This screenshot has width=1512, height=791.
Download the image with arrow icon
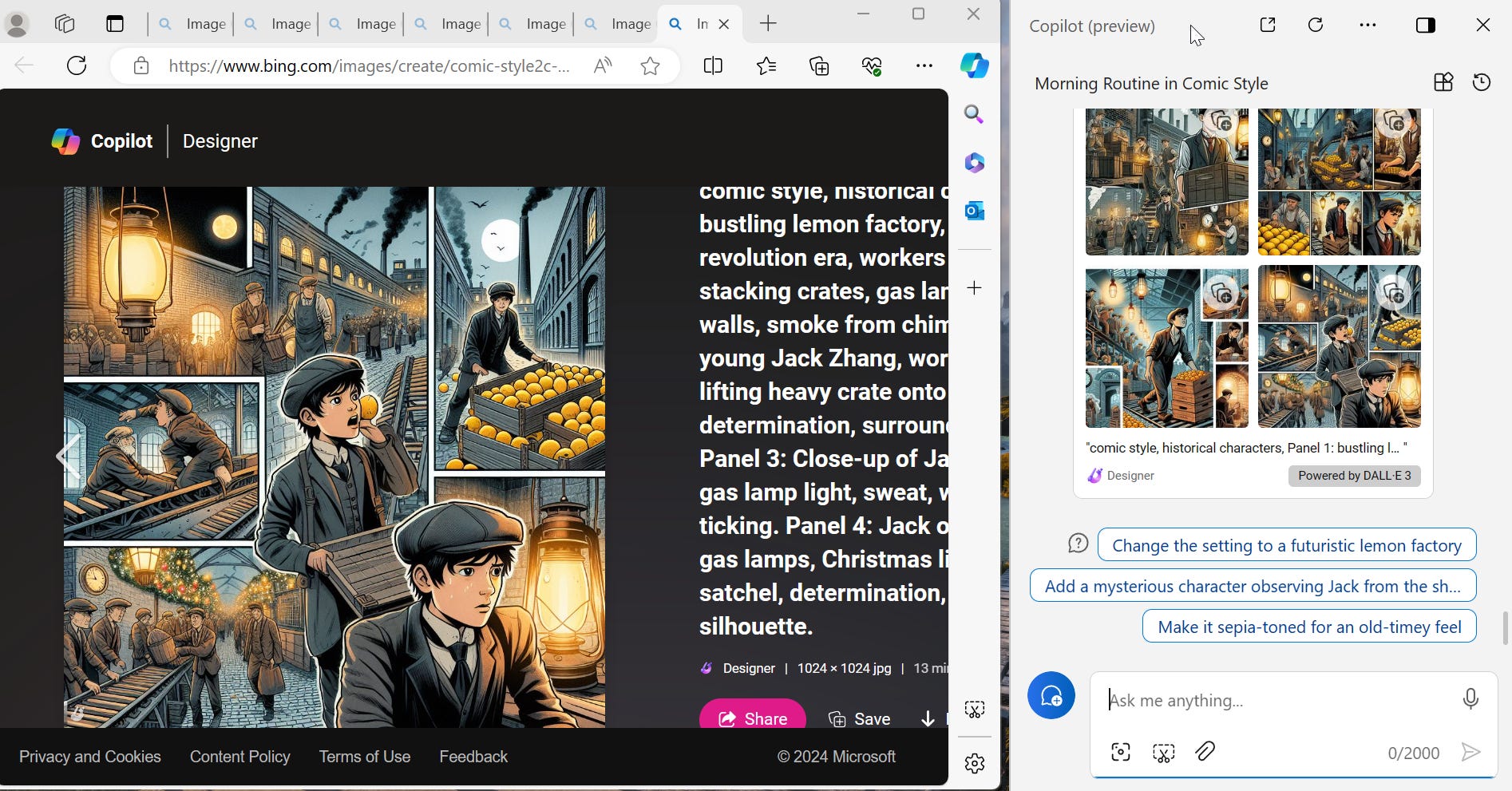coord(928,718)
